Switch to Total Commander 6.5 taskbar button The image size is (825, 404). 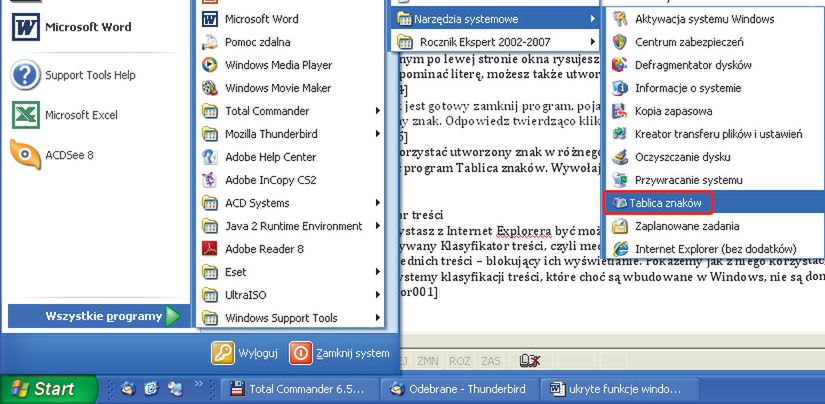pos(299,390)
